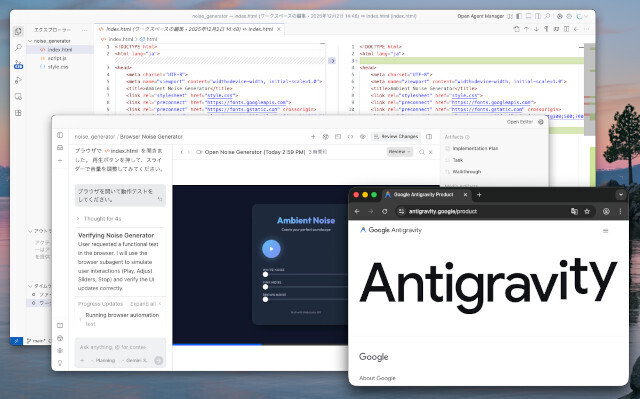Click the White Noise slider handle

tap(265, 275)
